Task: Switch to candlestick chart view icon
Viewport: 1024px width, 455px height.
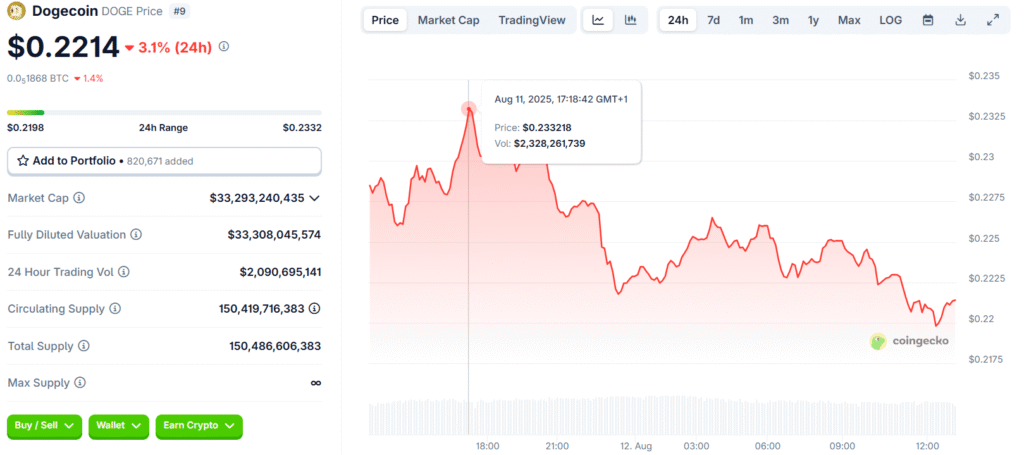Action: point(630,20)
